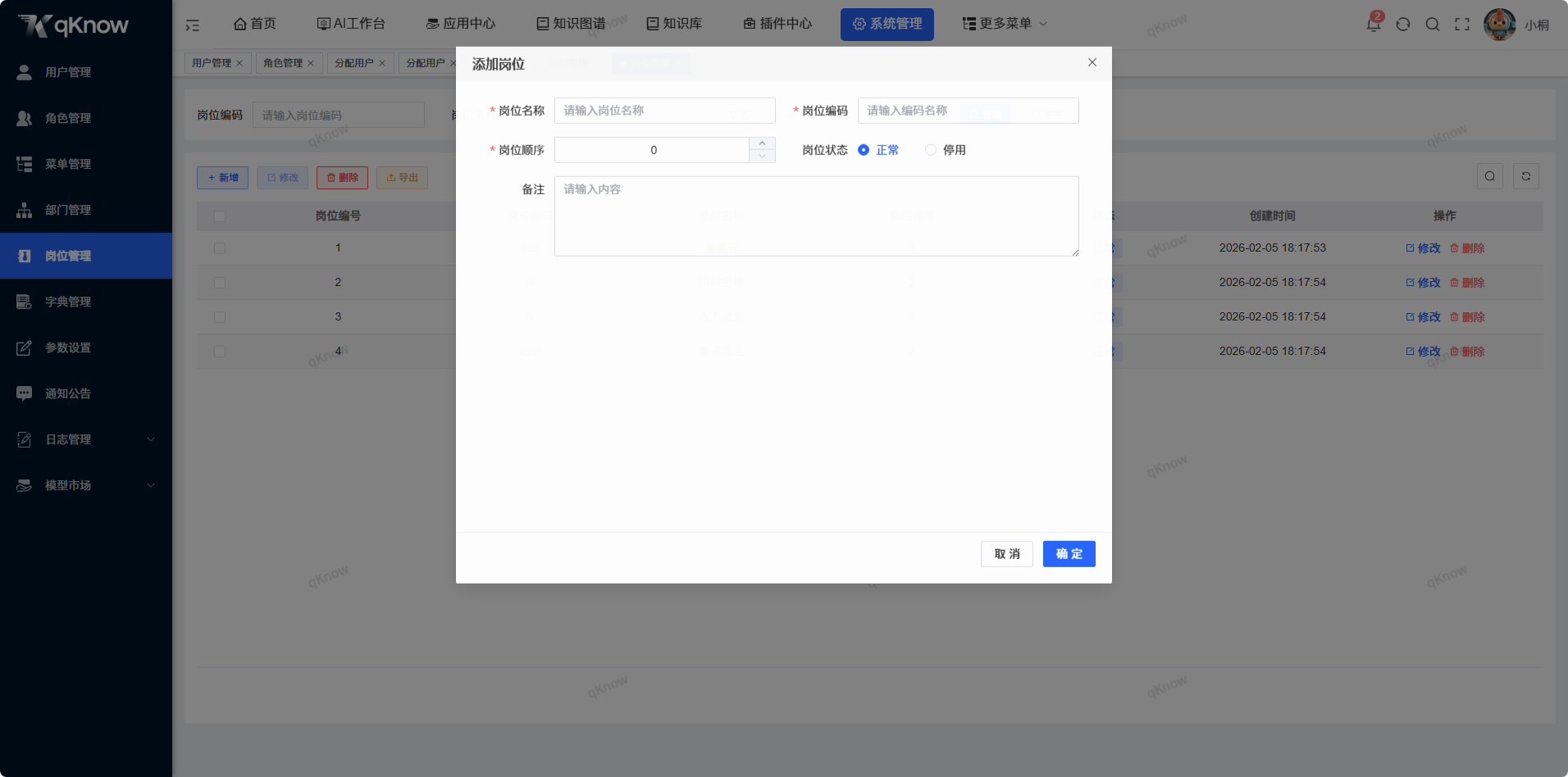Click the 确定 button

click(1069, 554)
